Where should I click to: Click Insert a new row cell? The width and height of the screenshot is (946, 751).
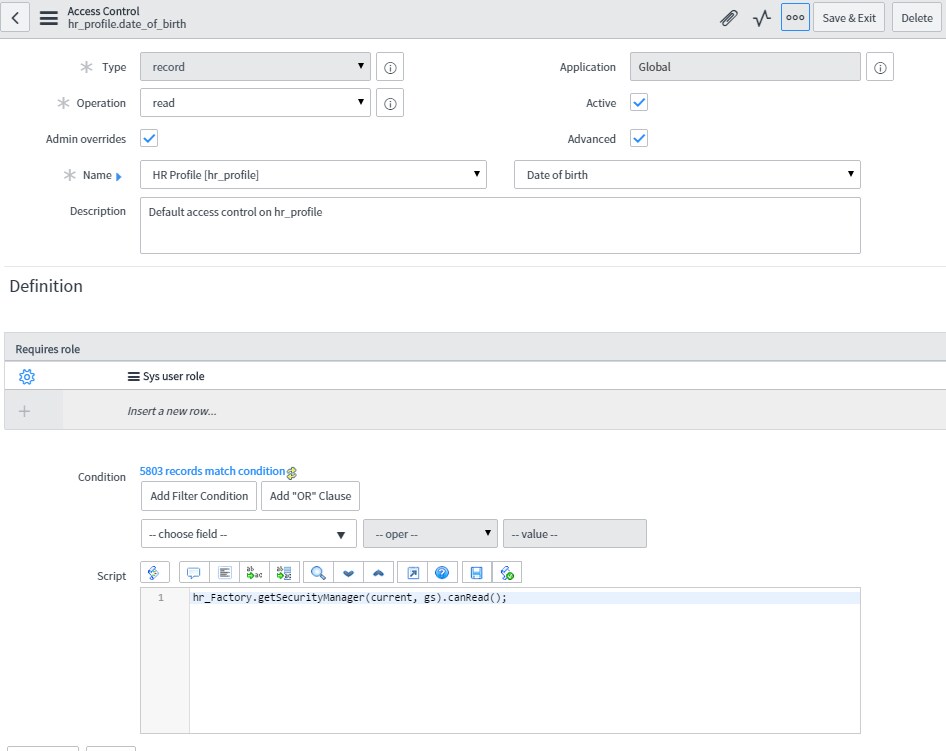171,411
